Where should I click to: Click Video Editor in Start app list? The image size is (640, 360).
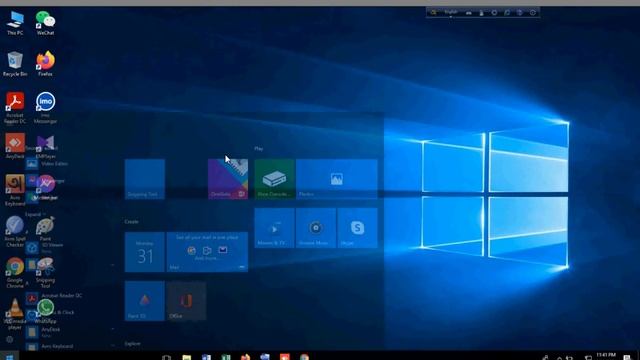(54, 164)
